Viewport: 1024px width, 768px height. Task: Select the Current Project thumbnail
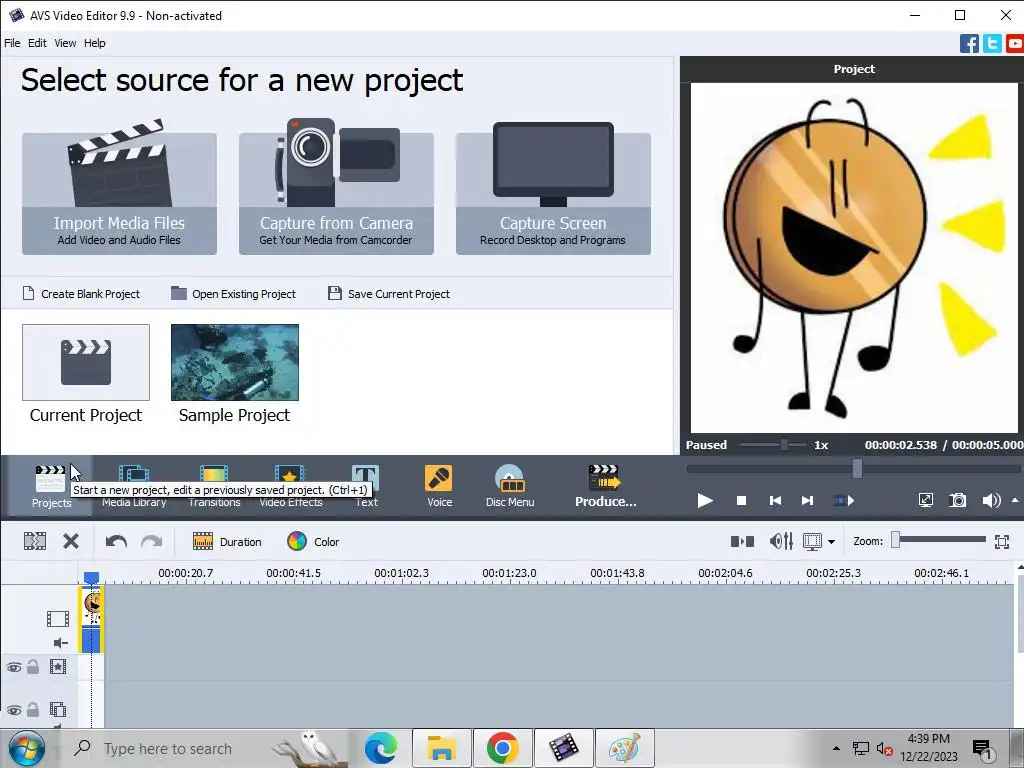pyautogui.click(x=86, y=362)
